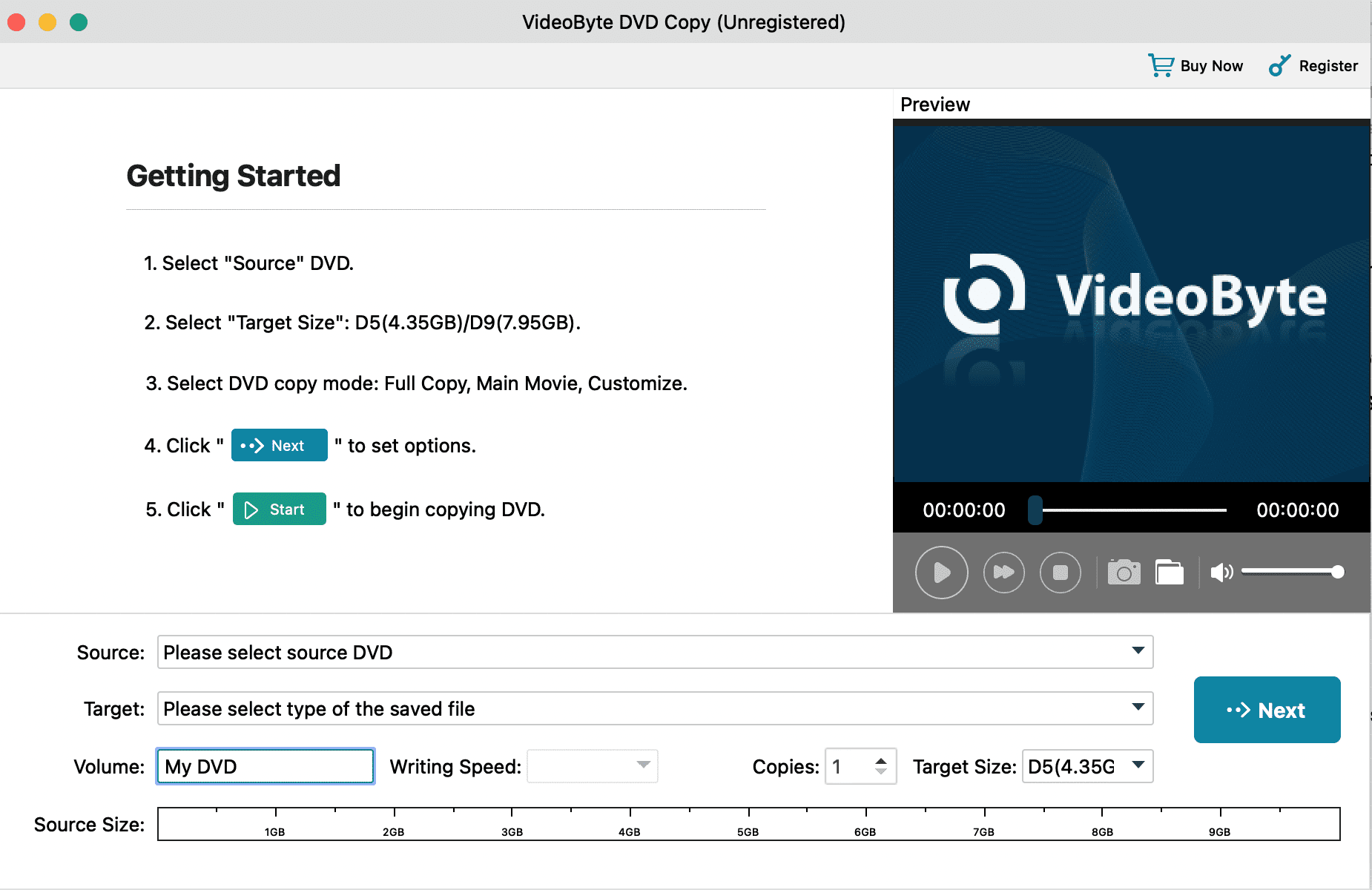The width and height of the screenshot is (1372, 890).
Task: Click the volume slider handle
Action: (x=1337, y=572)
